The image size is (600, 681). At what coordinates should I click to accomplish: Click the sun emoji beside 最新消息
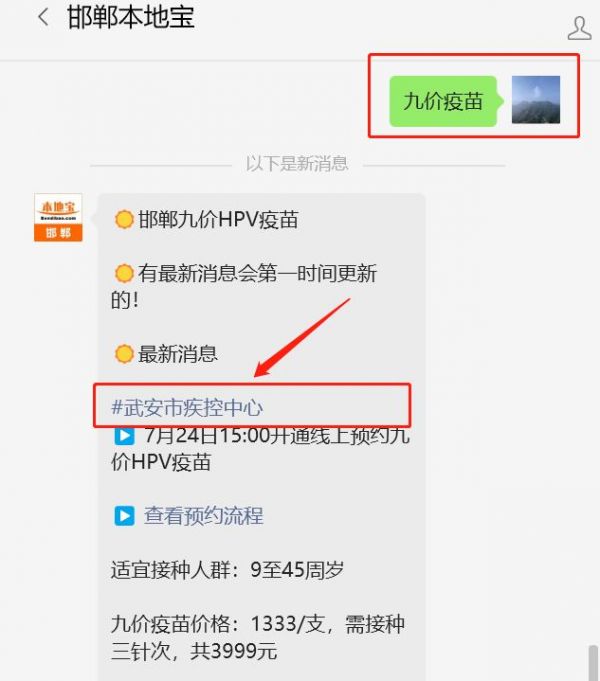point(124,354)
